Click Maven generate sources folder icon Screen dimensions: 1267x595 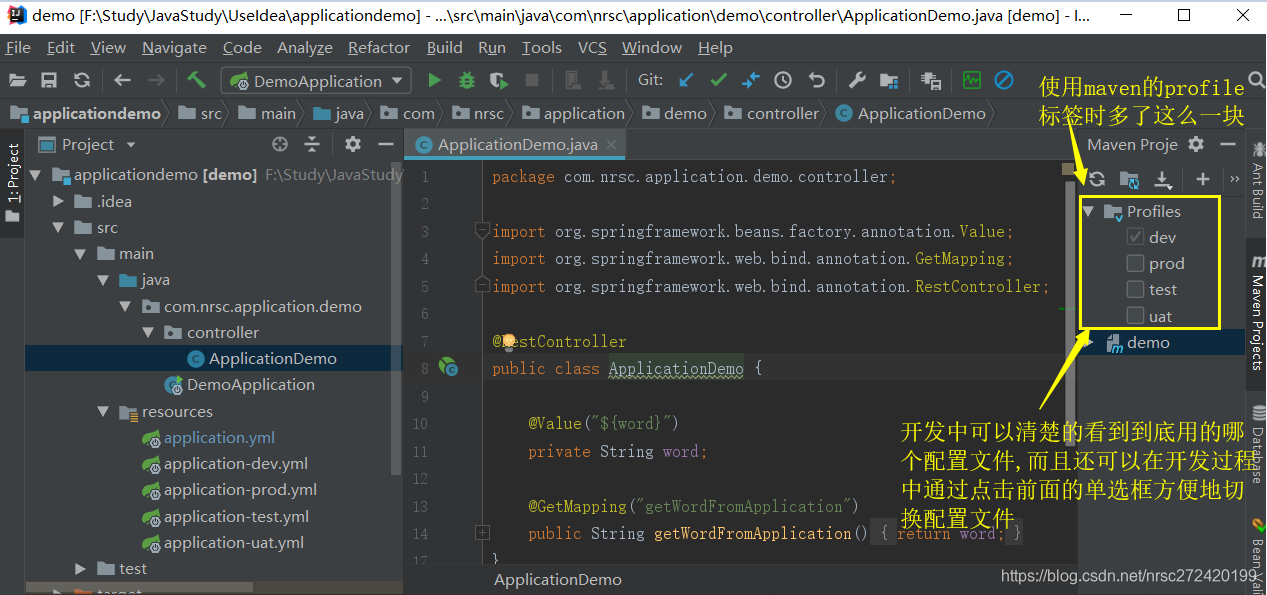pyautogui.click(x=1129, y=179)
